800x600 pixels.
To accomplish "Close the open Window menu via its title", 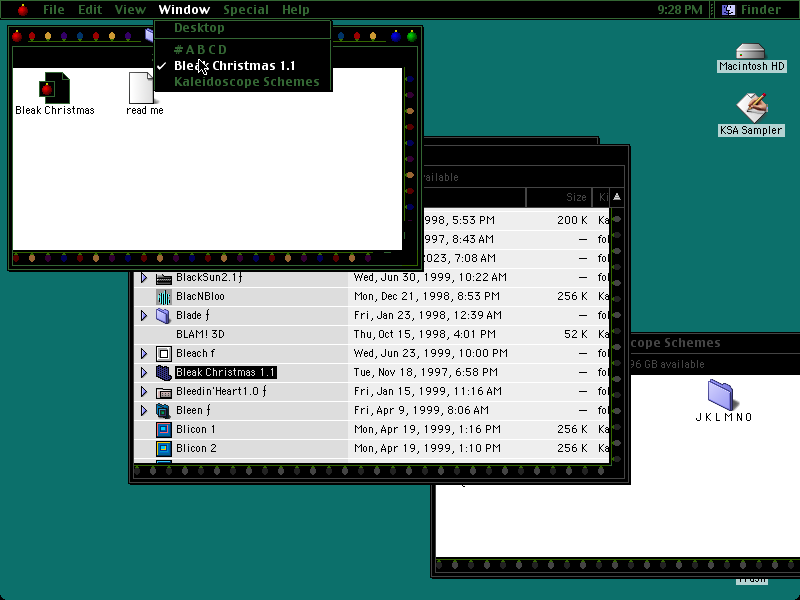I will click(184, 10).
